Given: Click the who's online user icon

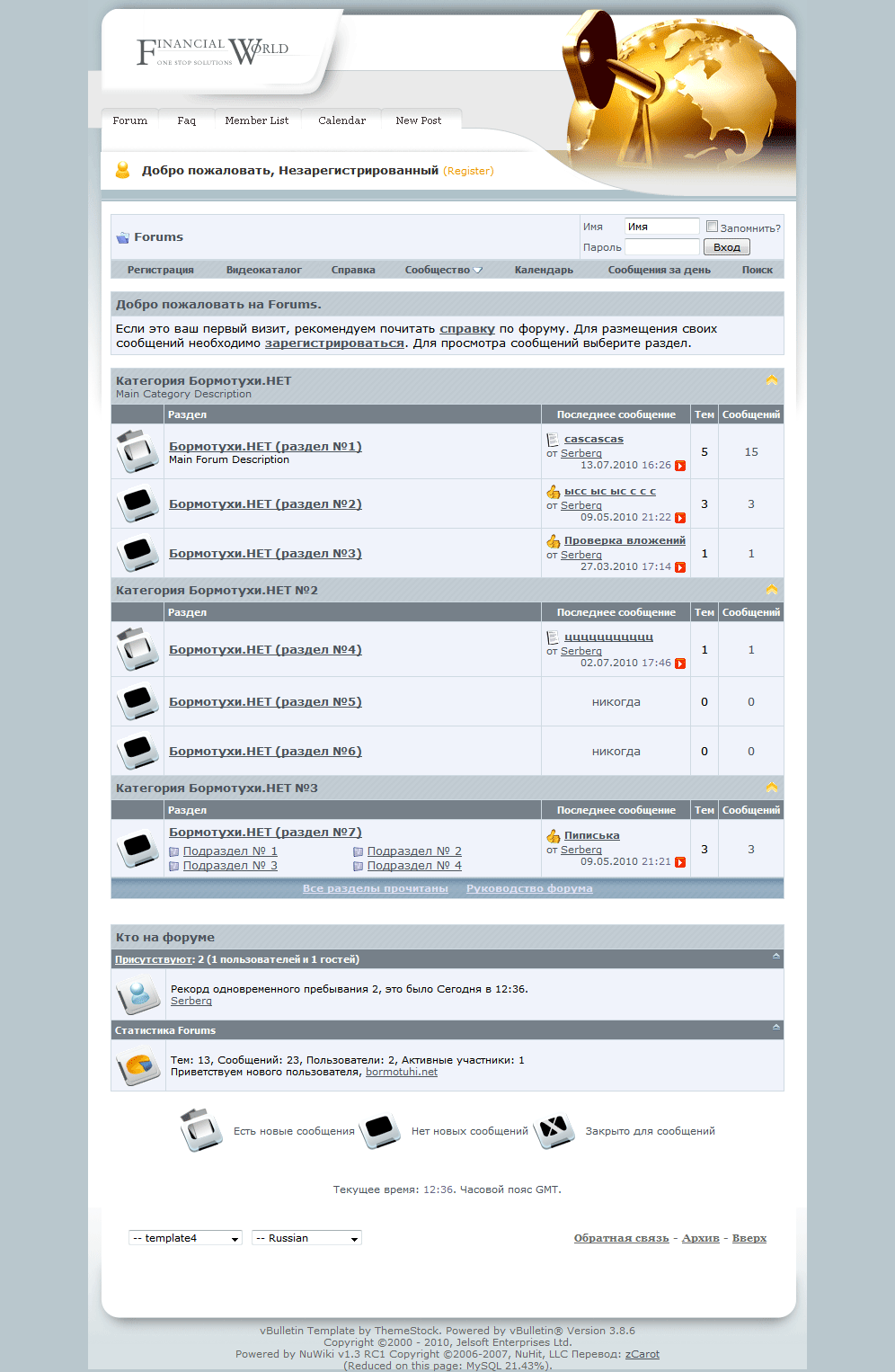Looking at the screenshot, I should pyautogui.click(x=137, y=994).
